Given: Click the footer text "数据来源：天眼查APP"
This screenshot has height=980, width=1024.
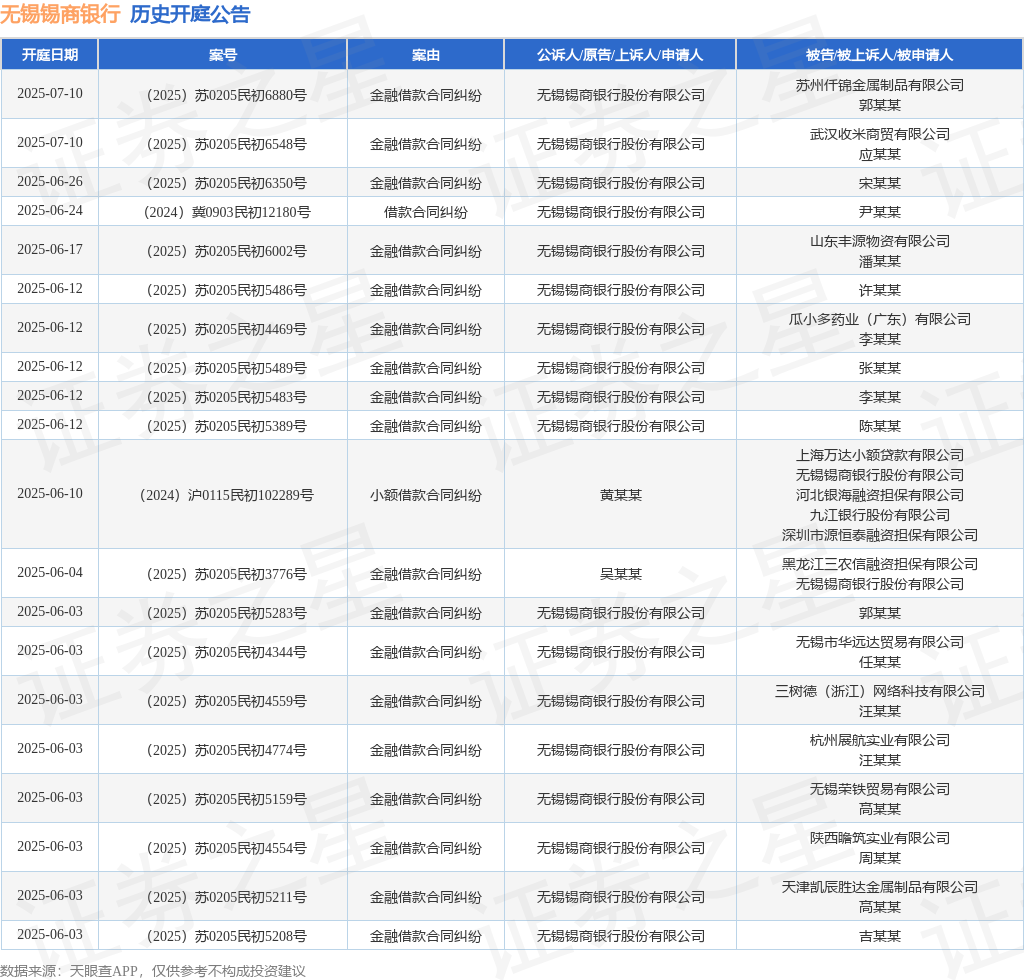Looking at the screenshot, I should tap(69, 971).
